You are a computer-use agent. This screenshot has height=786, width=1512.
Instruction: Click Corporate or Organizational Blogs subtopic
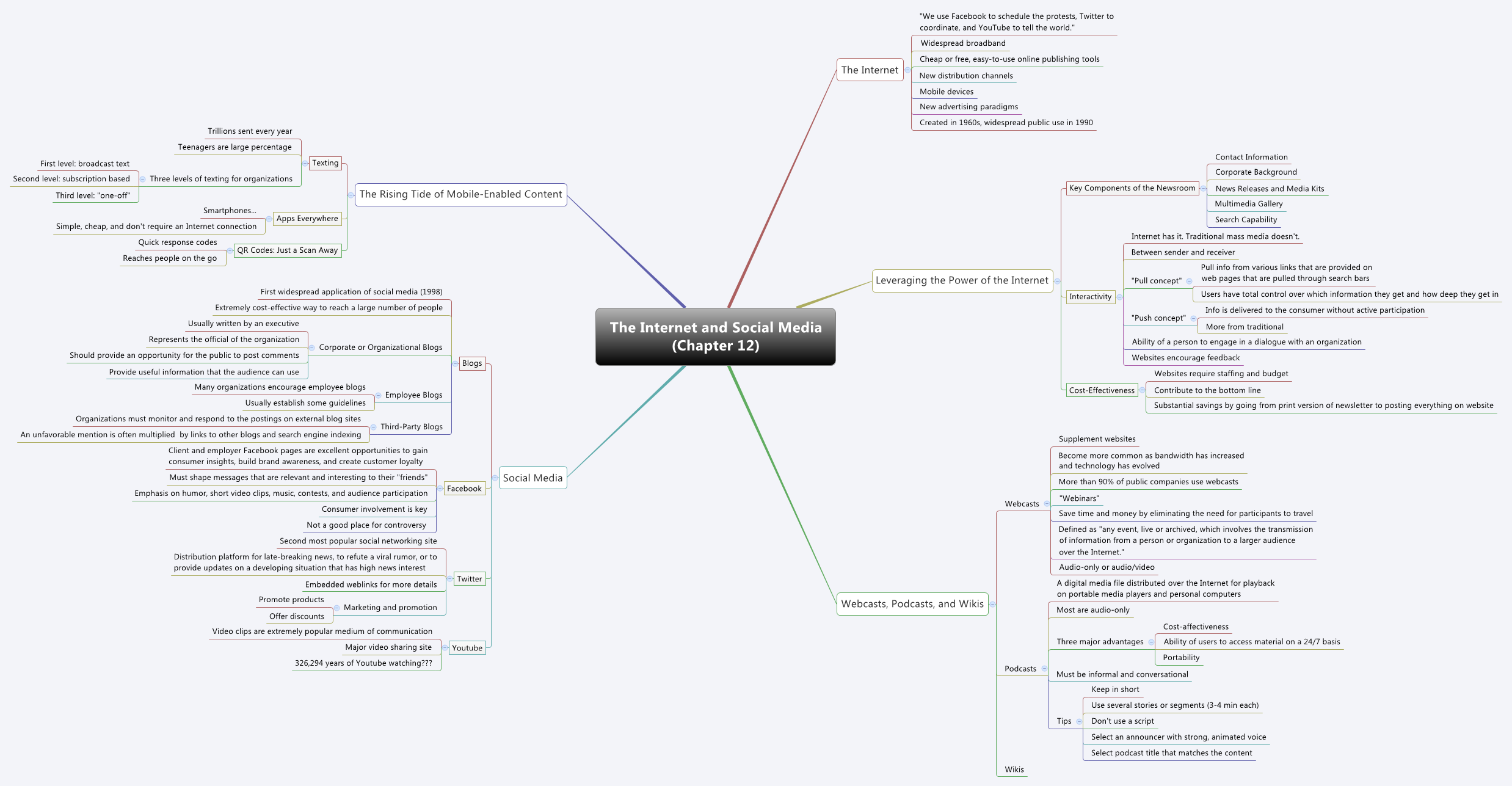pyautogui.click(x=380, y=348)
